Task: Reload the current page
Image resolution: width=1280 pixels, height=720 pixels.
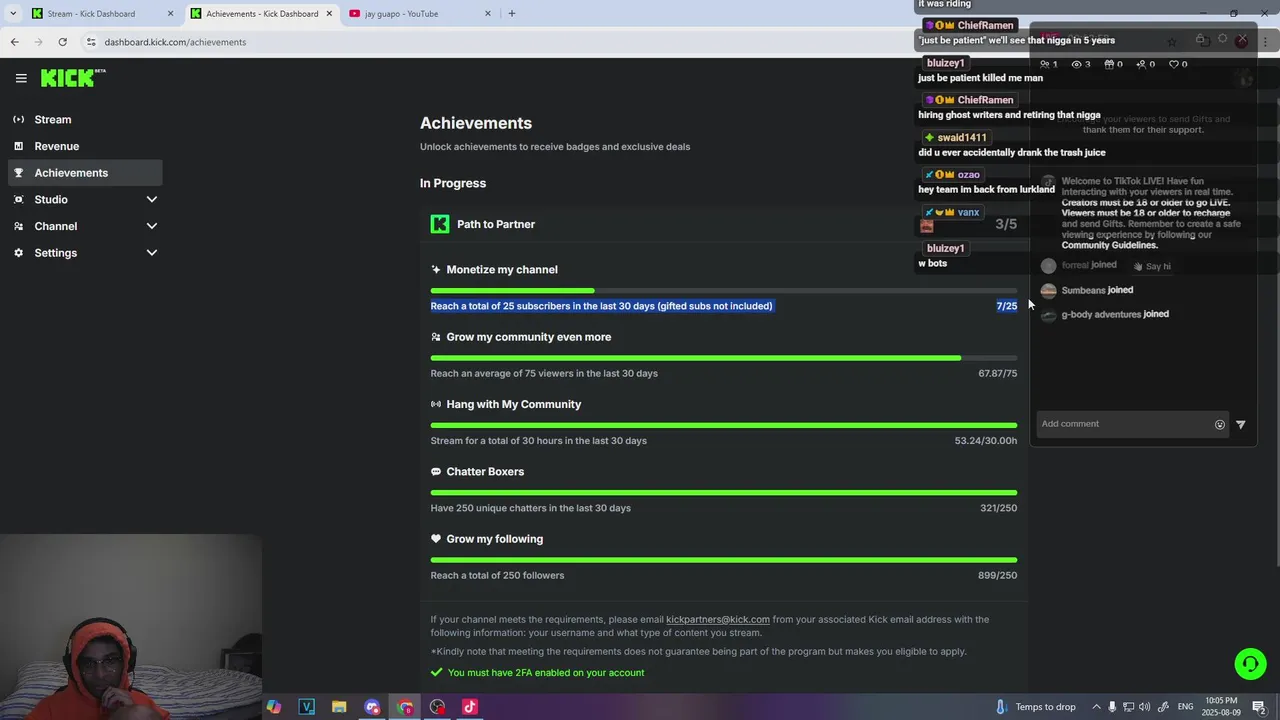Action: tap(62, 42)
